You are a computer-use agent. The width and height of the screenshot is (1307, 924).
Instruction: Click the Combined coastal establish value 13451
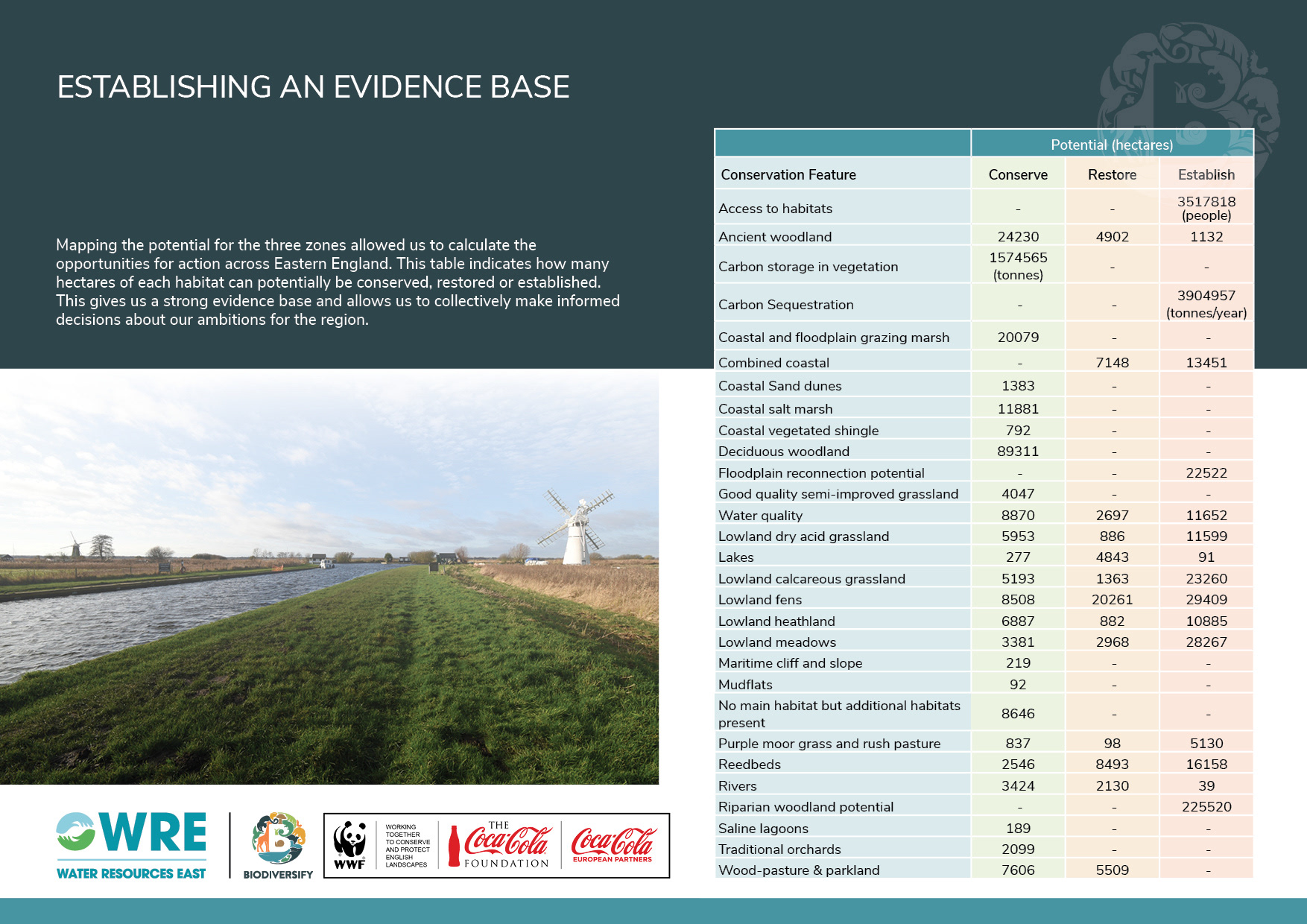coord(1206,363)
